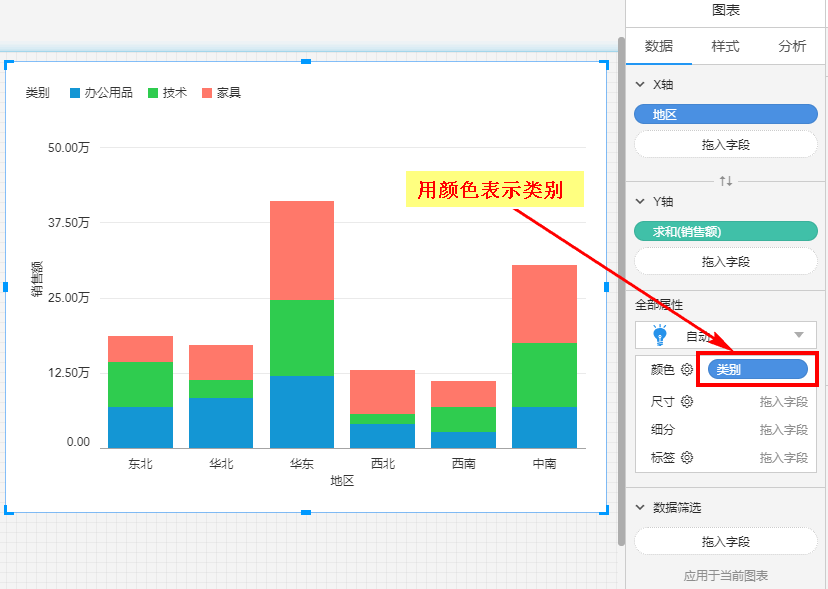Click the swap X/Y axes arrows icon
This screenshot has height=589, width=828.
point(726,181)
